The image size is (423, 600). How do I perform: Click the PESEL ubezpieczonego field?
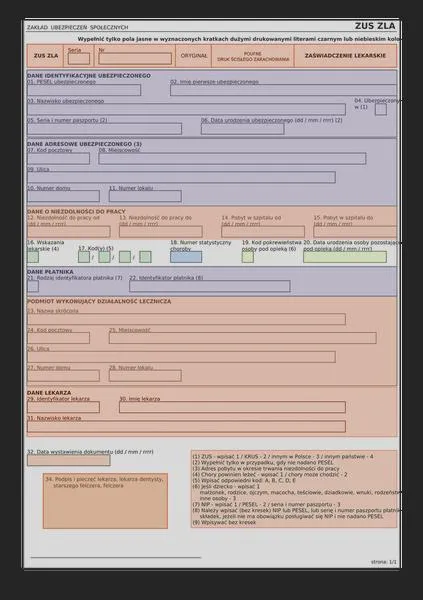click(84, 90)
